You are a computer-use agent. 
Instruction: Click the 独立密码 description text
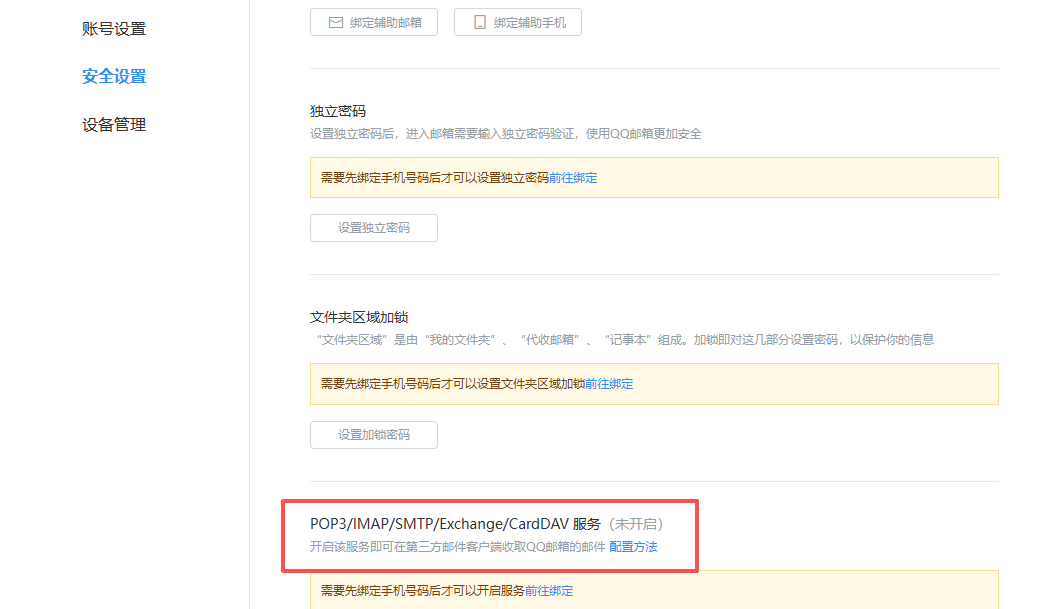tap(505, 134)
